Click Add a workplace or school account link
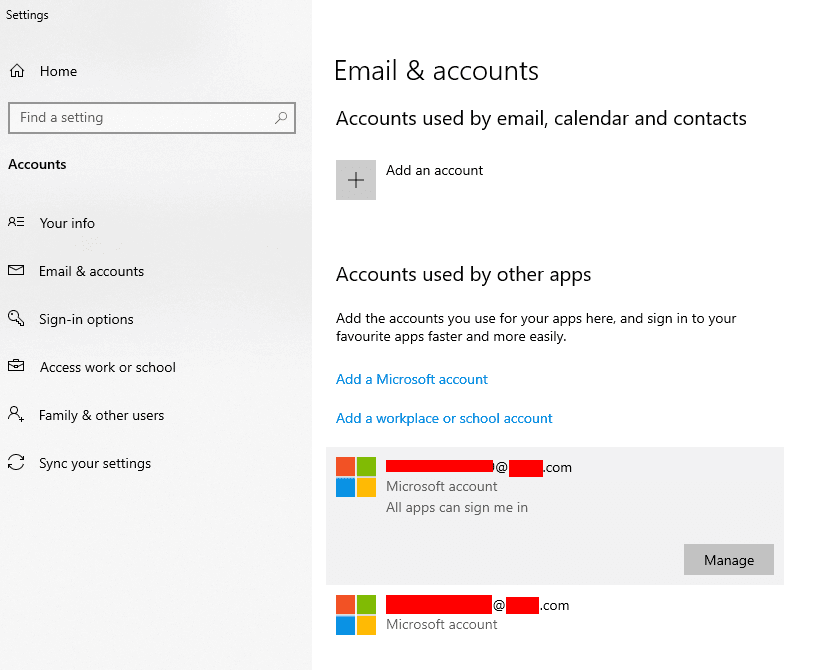 click(444, 418)
